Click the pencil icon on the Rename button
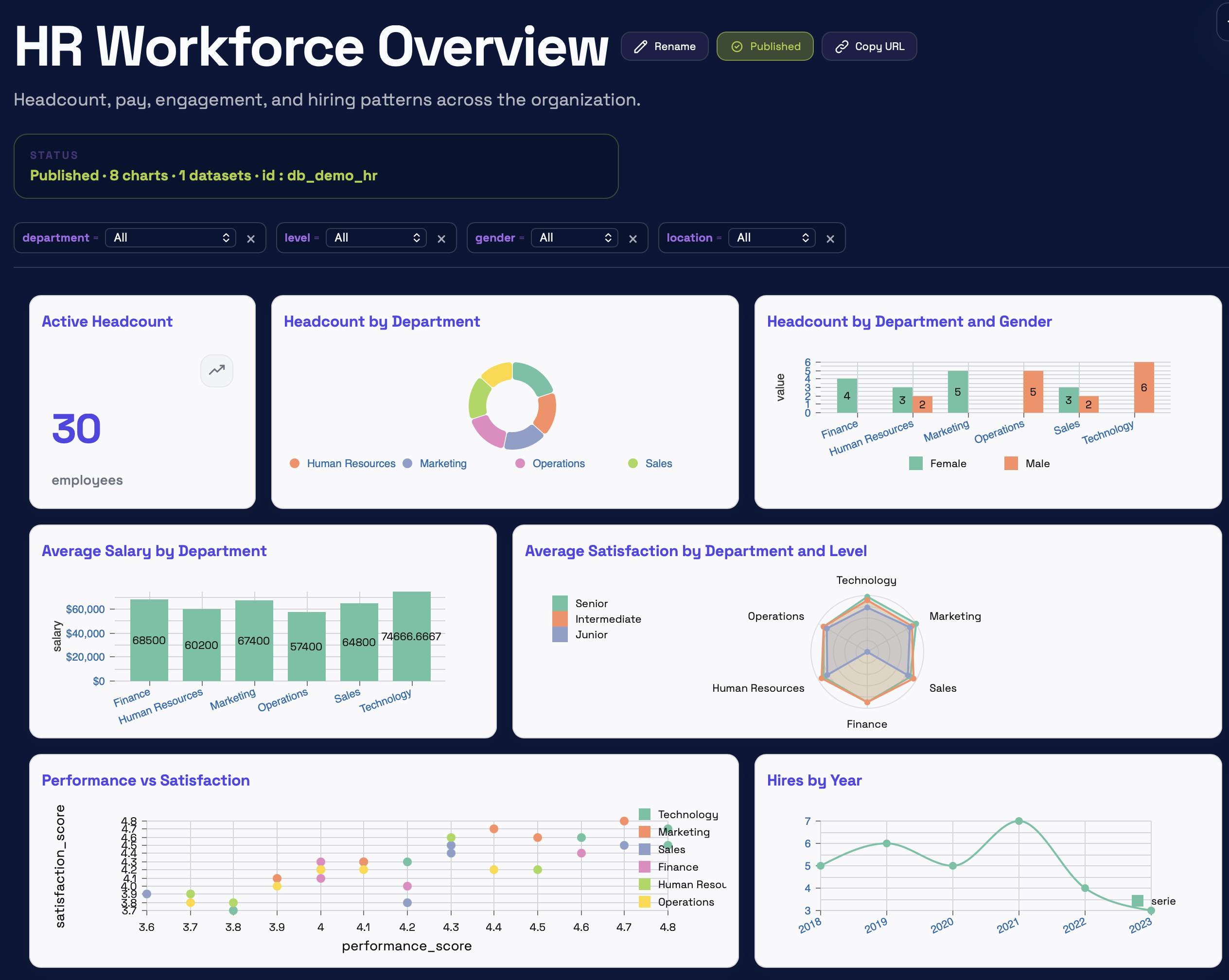The image size is (1229, 980). (x=641, y=46)
